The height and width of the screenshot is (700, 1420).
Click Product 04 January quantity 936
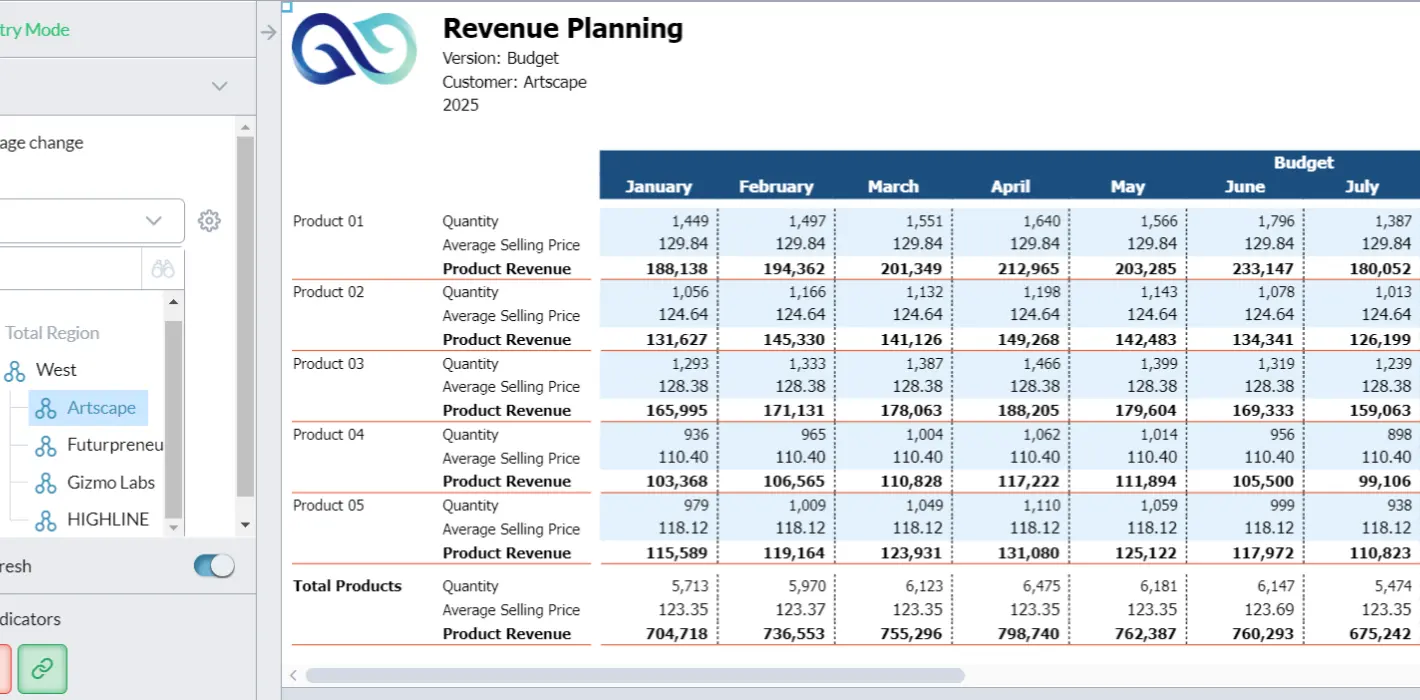click(696, 434)
